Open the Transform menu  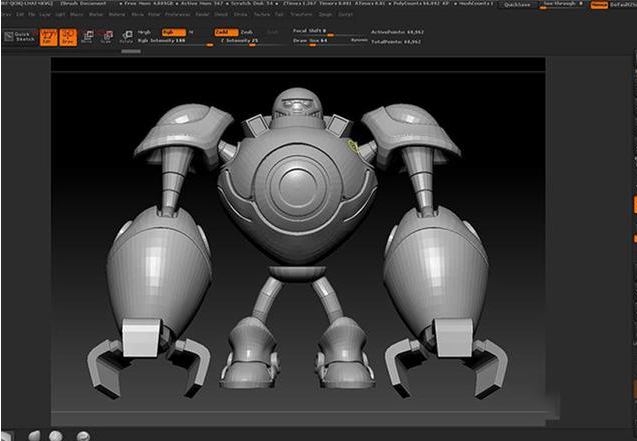pos(301,14)
